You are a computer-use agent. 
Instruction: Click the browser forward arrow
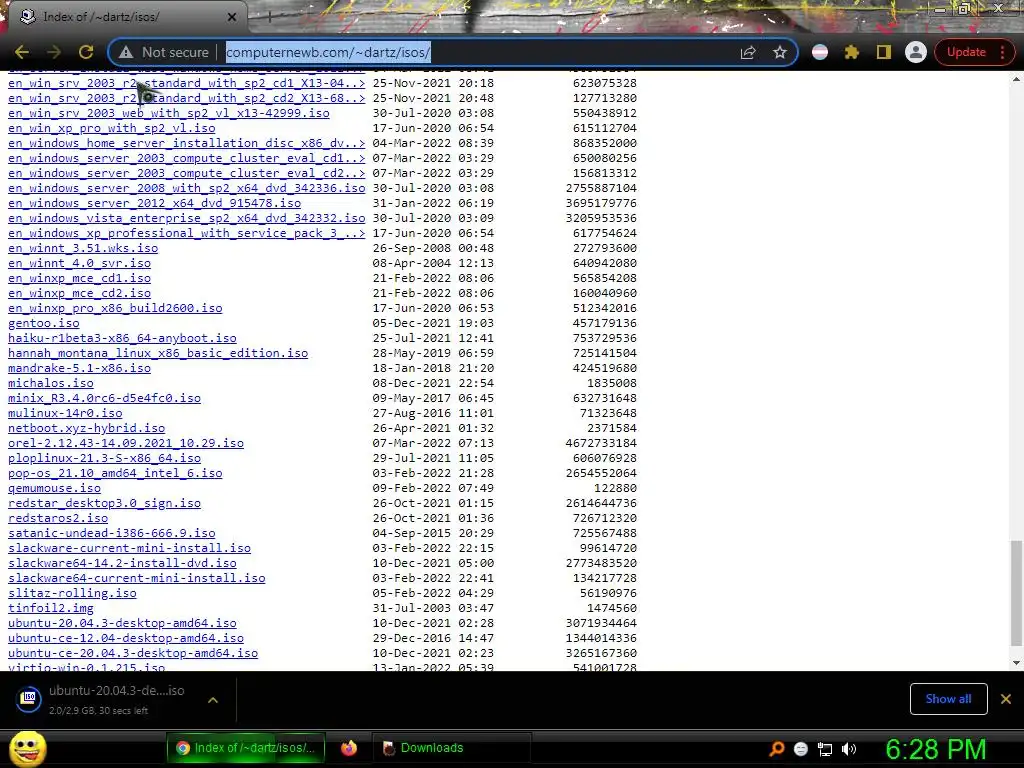click(54, 52)
